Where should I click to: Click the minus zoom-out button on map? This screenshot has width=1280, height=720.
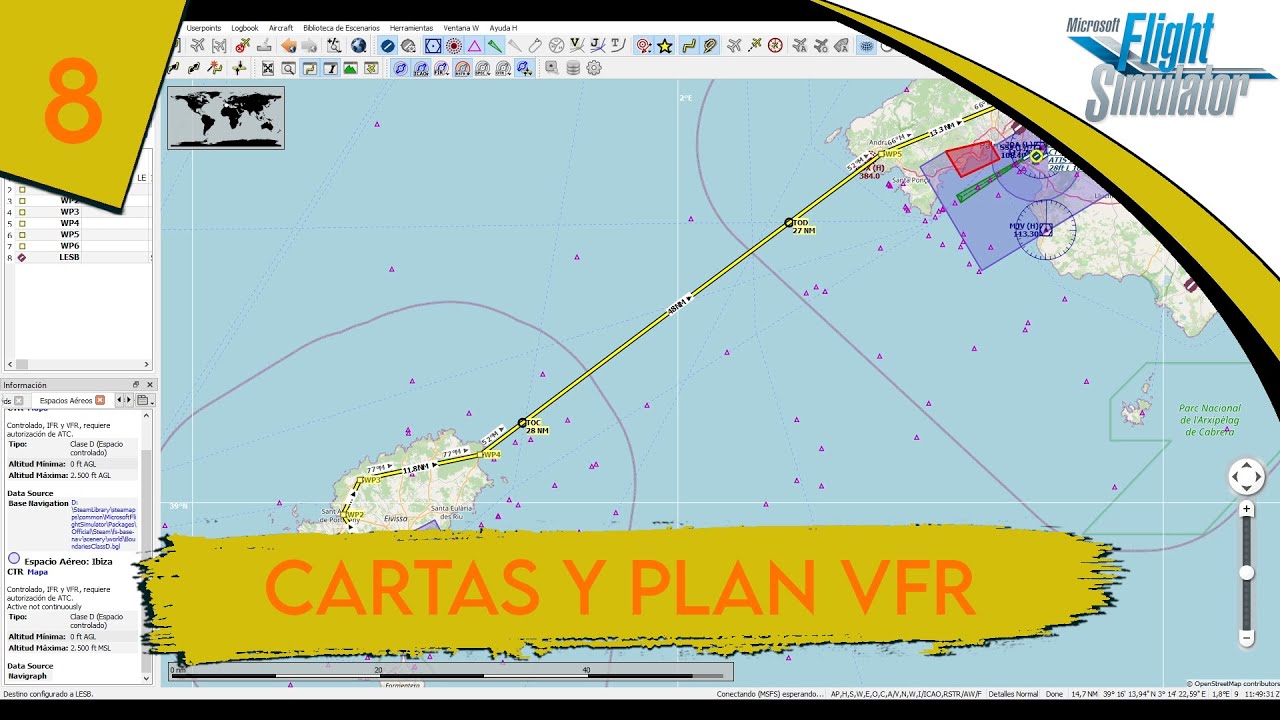coord(1246,637)
